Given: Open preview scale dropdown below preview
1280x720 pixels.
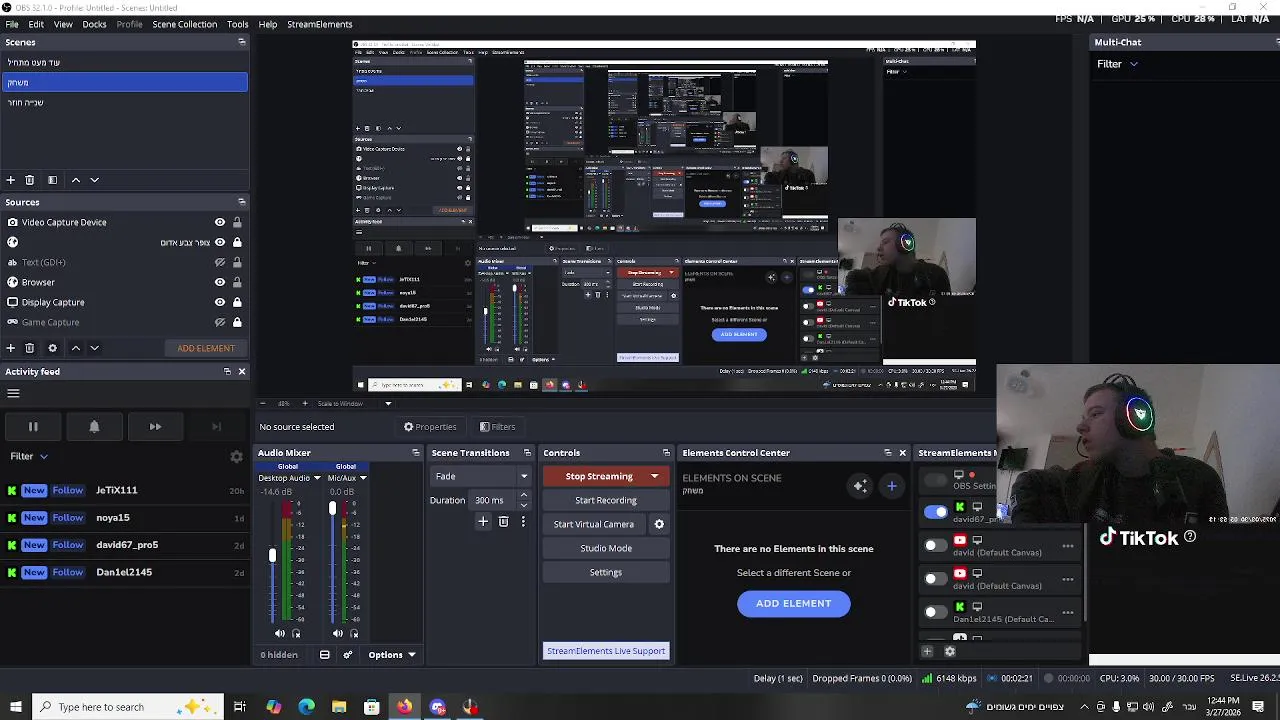Looking at the screenshot, I should pos(388,404).
